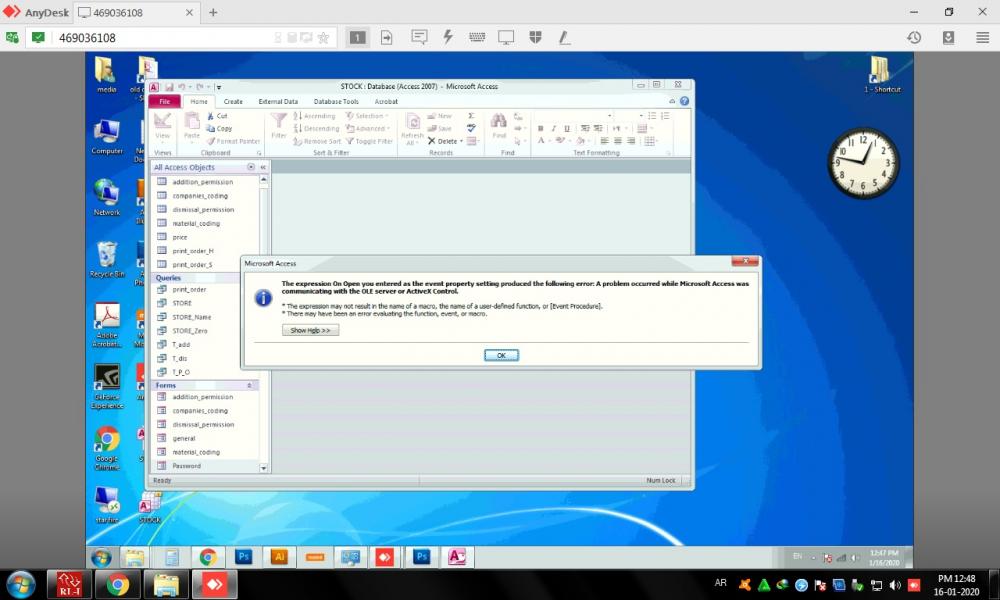This screenshot has width=1000, height=600.
Task: Open the Advanced filter dropdown
Action: (367, 128)
